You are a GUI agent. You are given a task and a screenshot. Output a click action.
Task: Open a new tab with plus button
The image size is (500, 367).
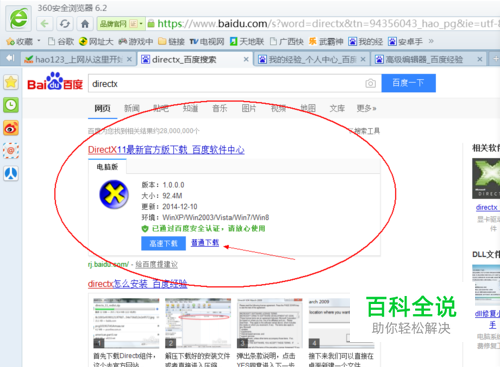496,59
